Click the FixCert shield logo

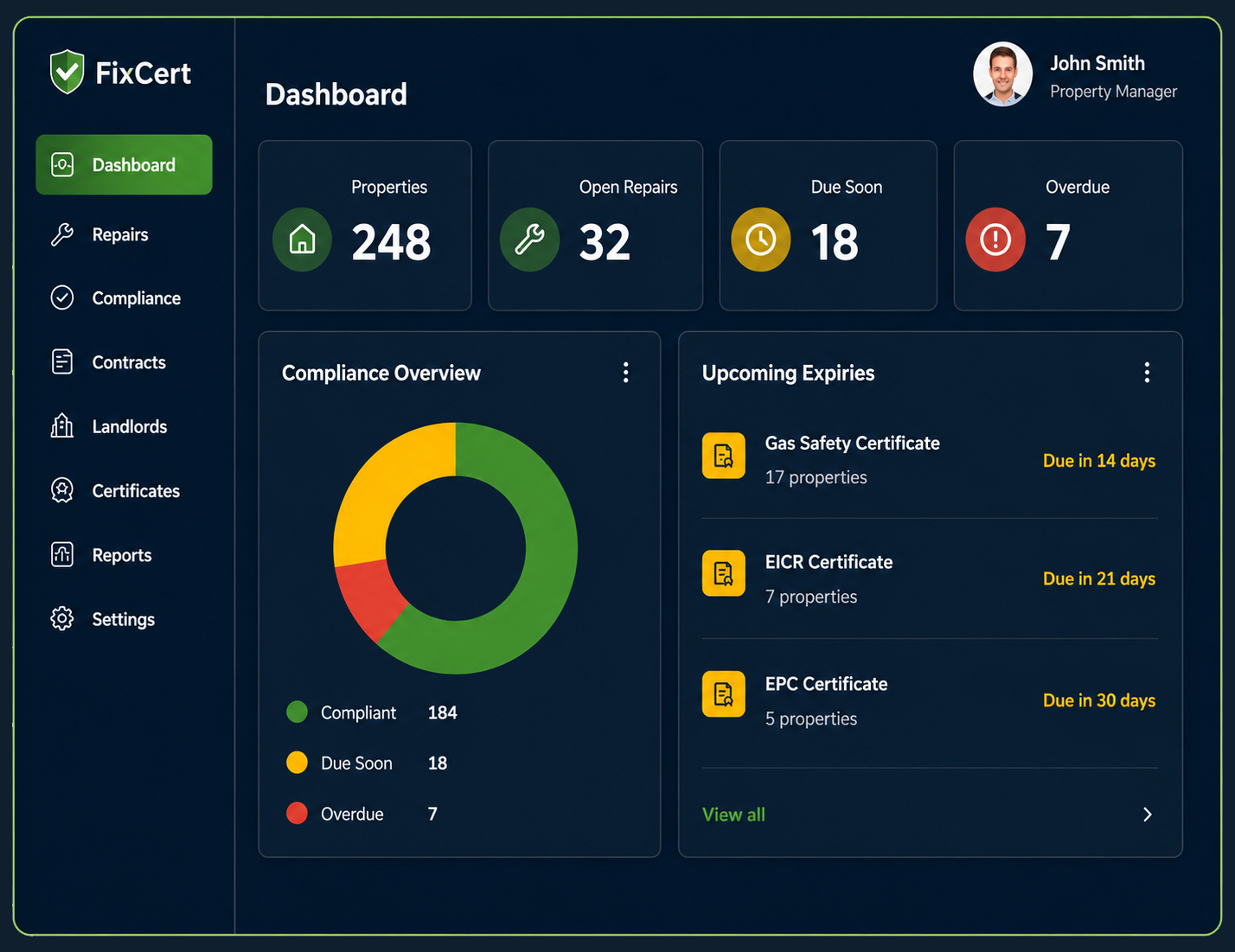pyautogui.click(x=67, y=72)
